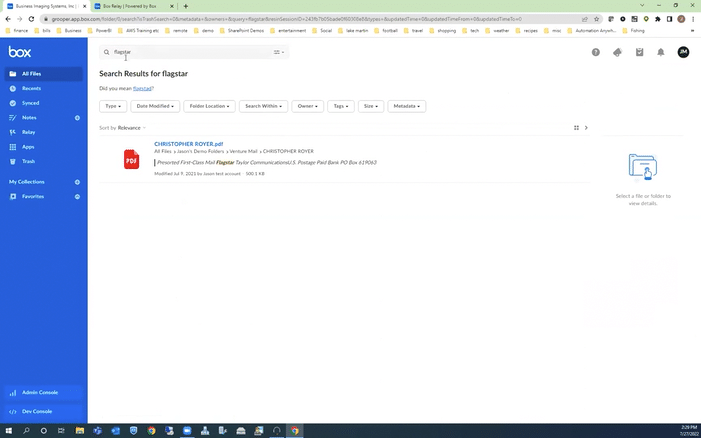Click the Presorted First-Class Mail snippet text
The height and width of the screenshot is (438, 701).
point(266,163)
